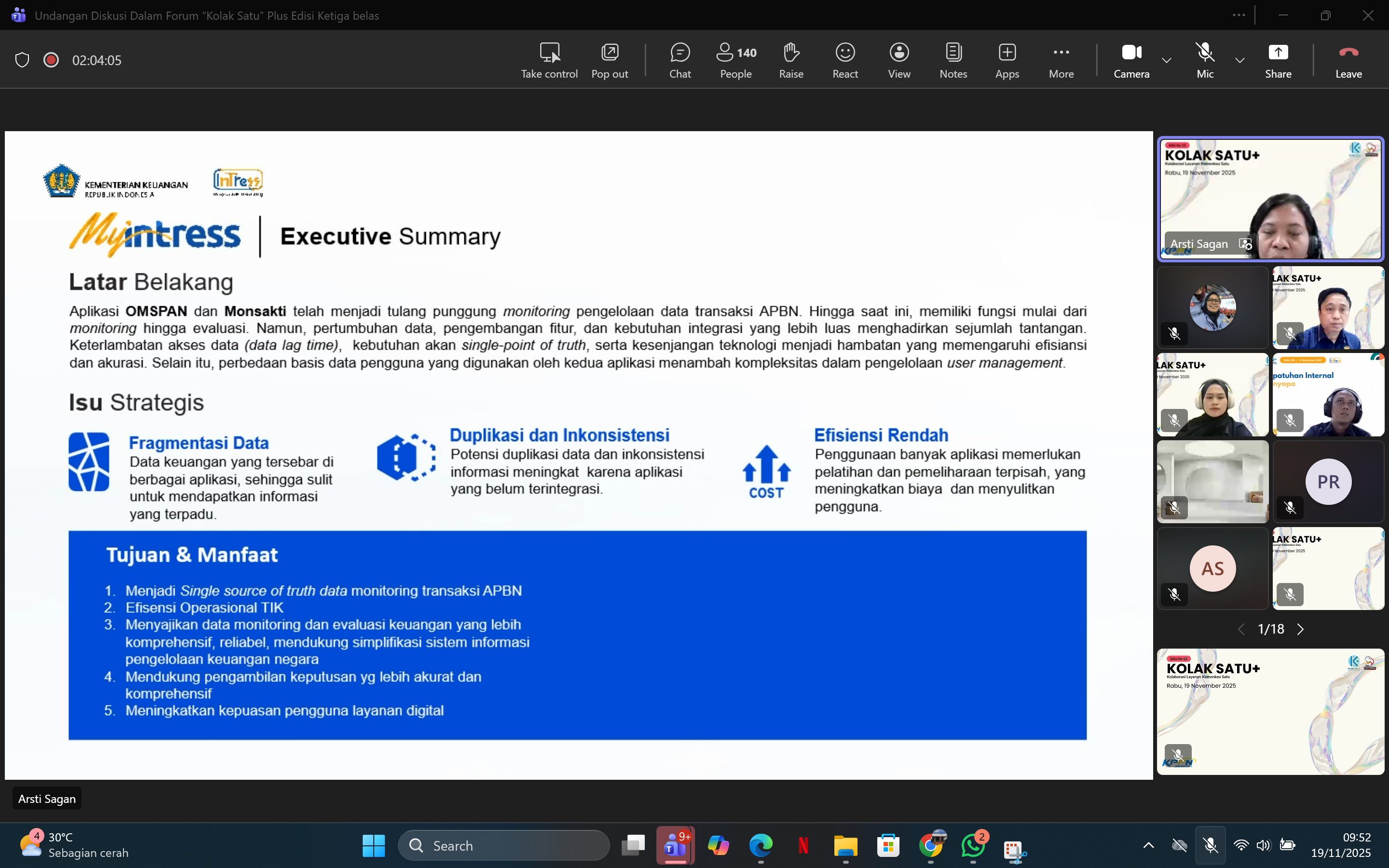Raise your hand in the meeting
Screen dimensions: 1389x868
[x=791, y=60]
